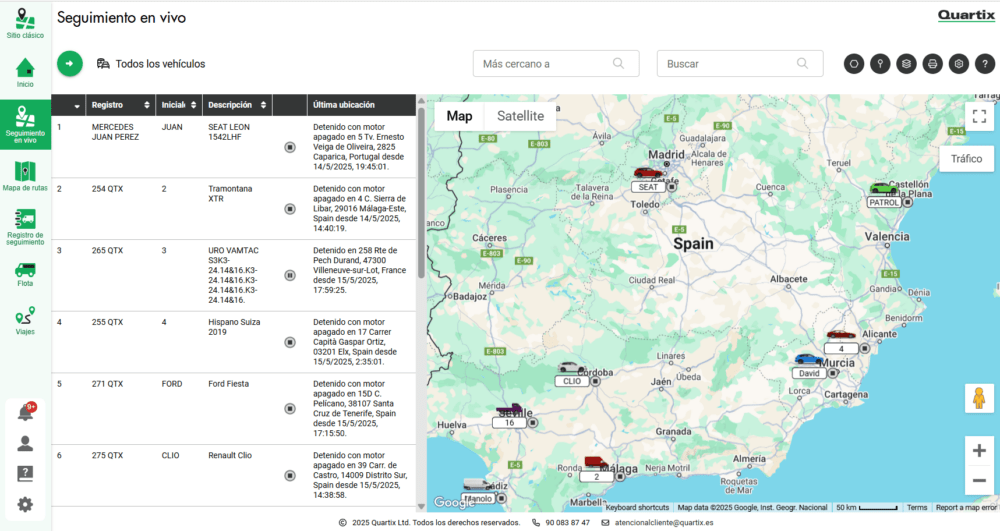This screenshot has width=1000, height=531.
Task: Open Mapa de rutas in sidebar
Action: point(25,177)
